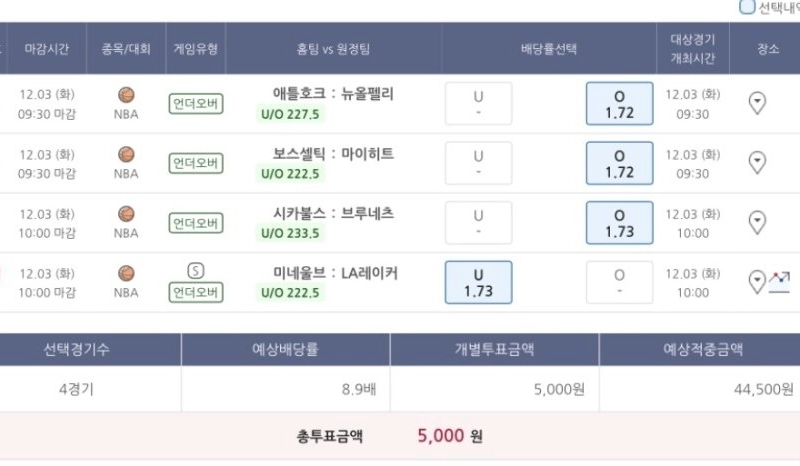Open venue location pin for 시카불스 game

click(757, 222)
